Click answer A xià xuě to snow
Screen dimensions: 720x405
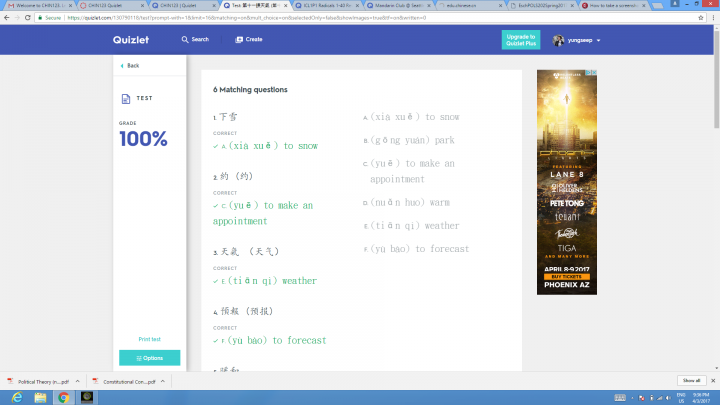click(x=266, y=146)
